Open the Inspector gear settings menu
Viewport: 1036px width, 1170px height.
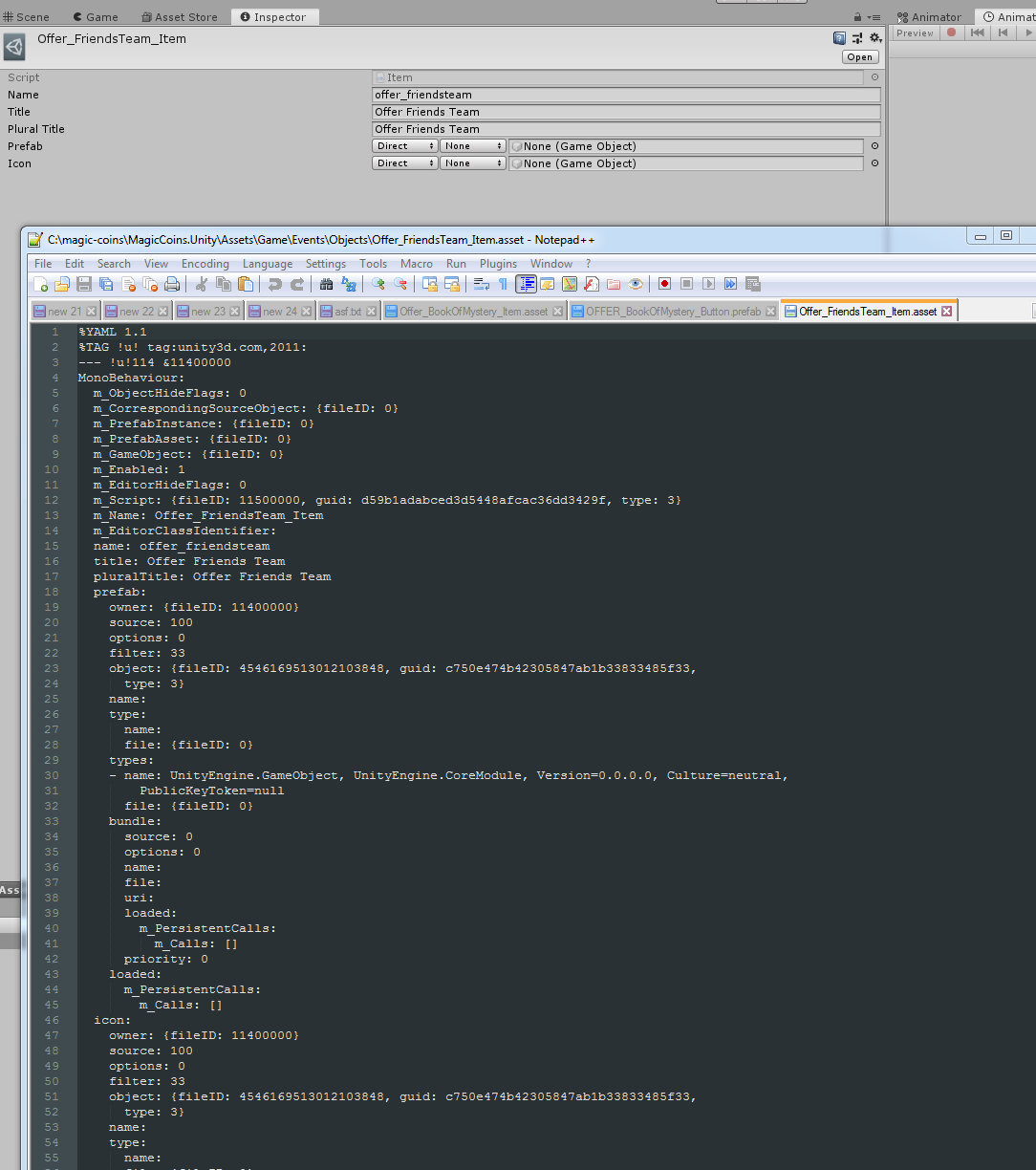tap(874, 38)
